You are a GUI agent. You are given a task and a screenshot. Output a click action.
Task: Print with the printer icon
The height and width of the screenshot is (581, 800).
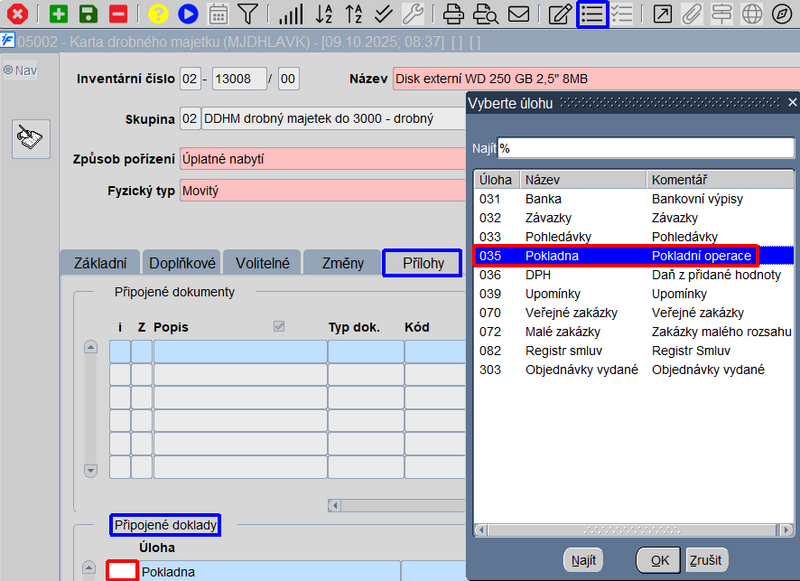click(453, 14)
